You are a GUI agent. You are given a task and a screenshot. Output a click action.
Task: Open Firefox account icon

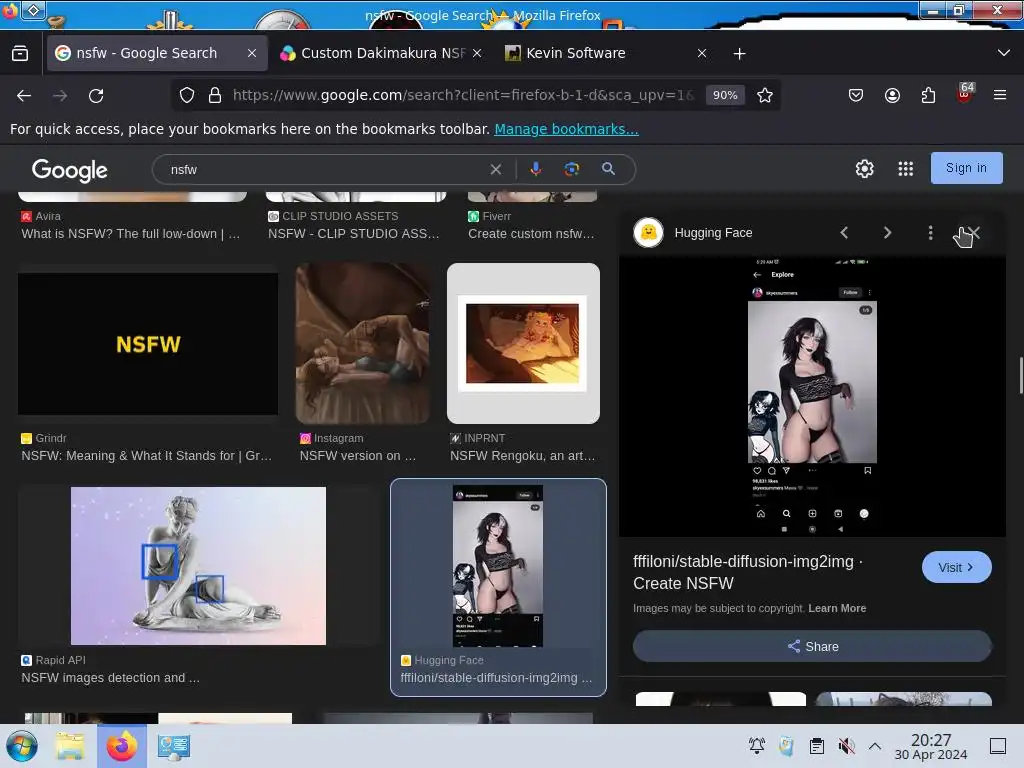tap(892, 95)
